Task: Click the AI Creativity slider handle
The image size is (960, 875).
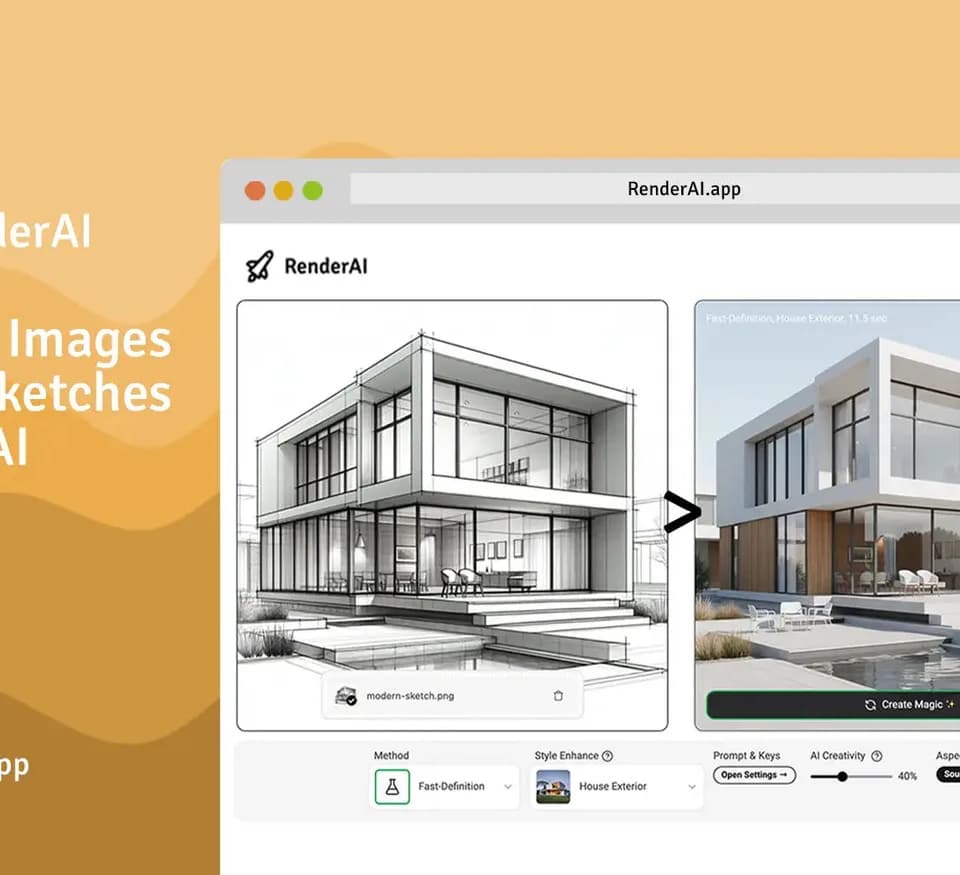Action: coord(842,776)
